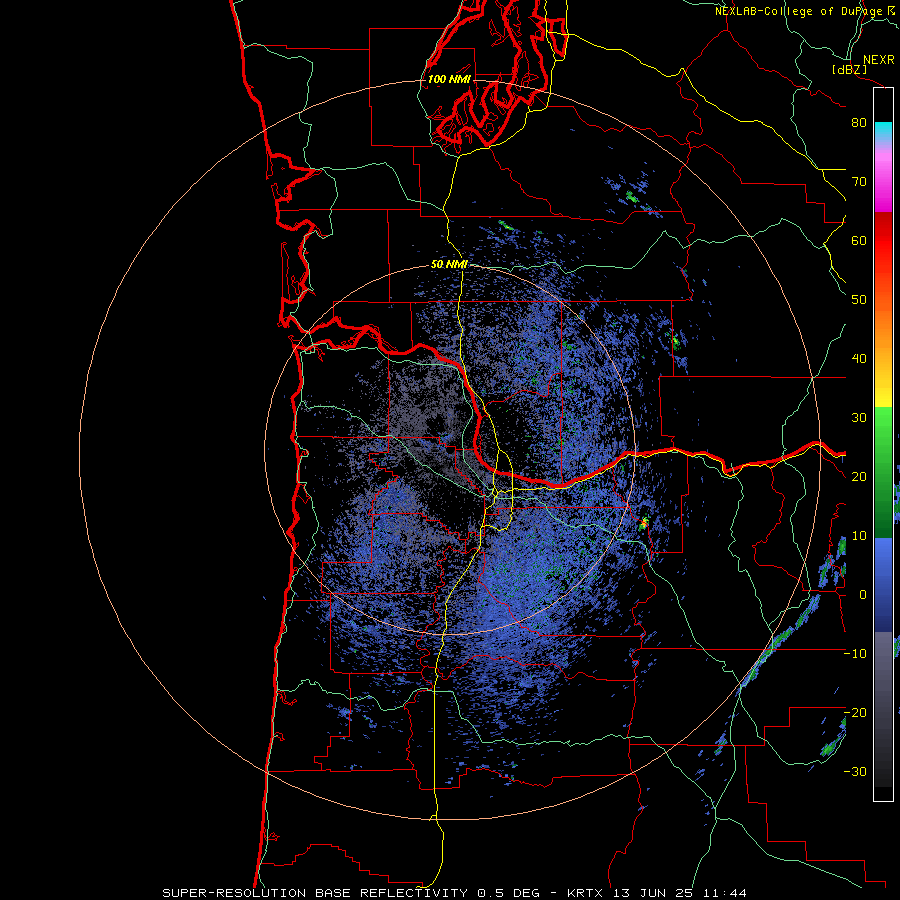Click the SUPER-RESOLUTION BASE REFLECTIVITY caption text
The image size is (900, 900).
pyautogui.click(x=315, y=893)
